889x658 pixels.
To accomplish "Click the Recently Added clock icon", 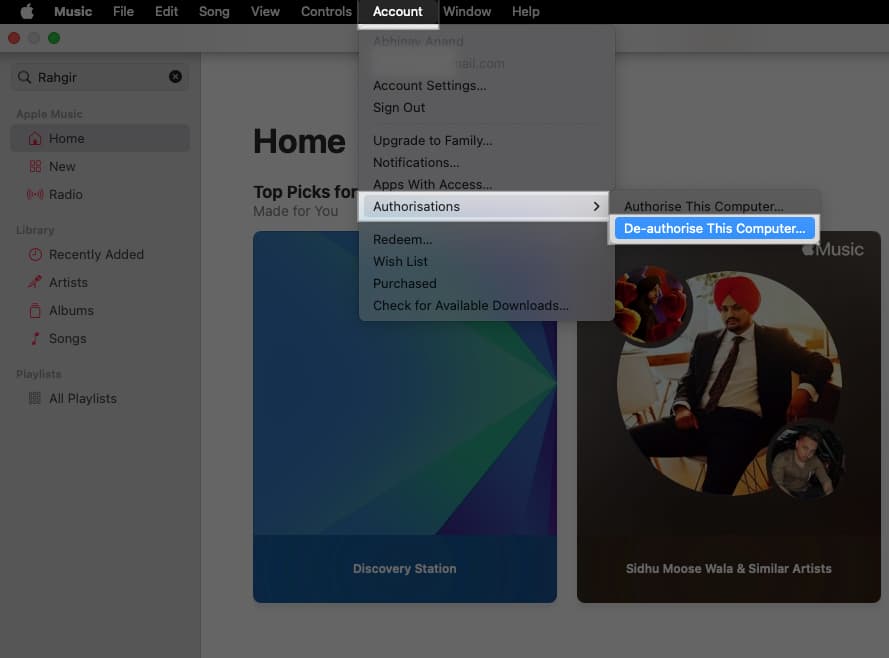I will pos(35,254).
